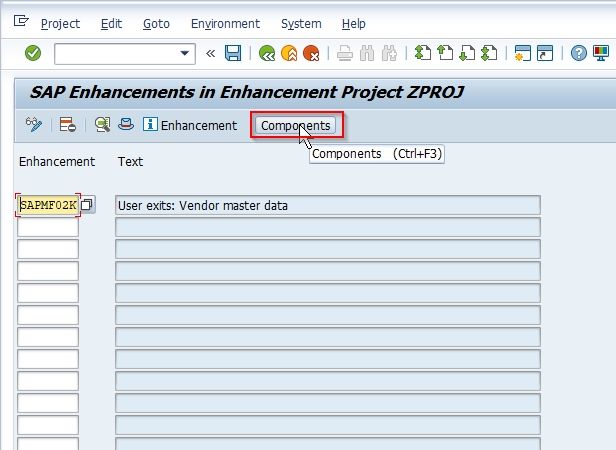Go to Next Page icon
The height and width of the screenshot is (450, 616).
tap(467, 53)
